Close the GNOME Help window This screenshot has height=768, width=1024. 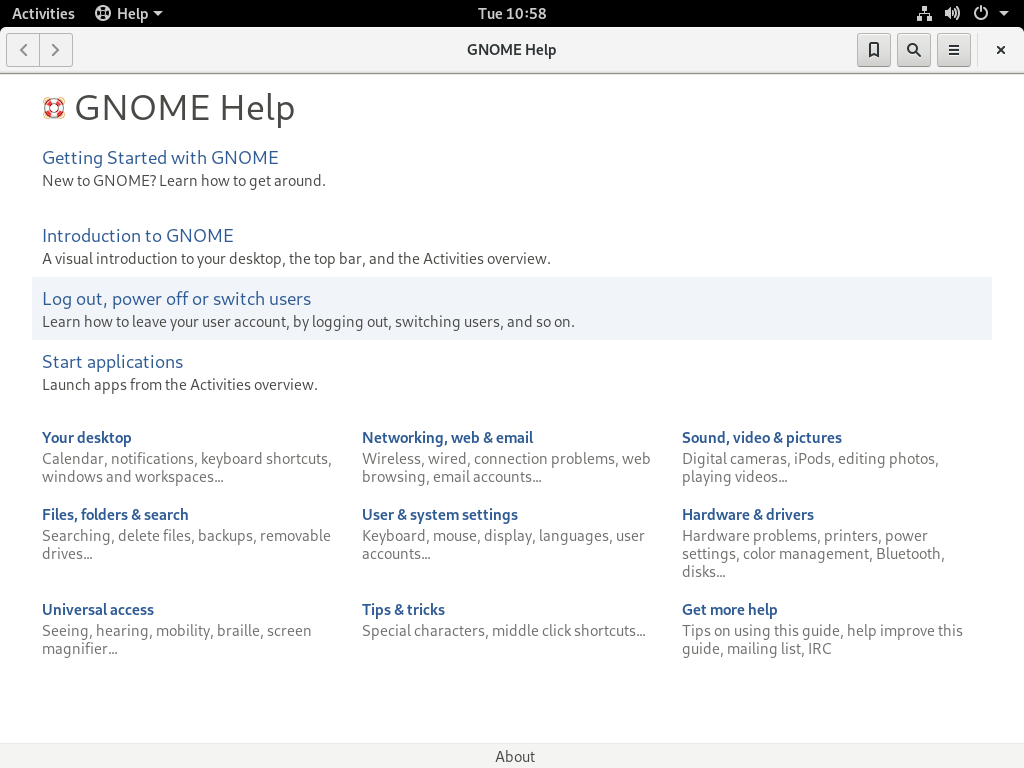pos(1000,50)
